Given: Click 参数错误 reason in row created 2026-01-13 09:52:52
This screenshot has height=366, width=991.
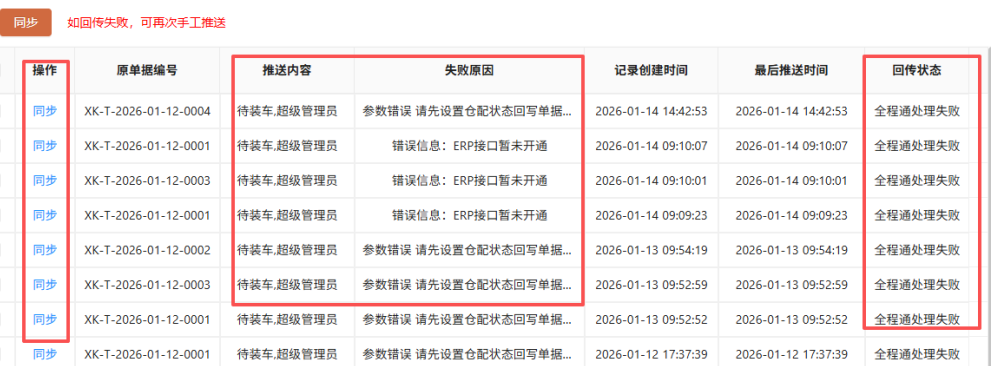Looking at the screenshot, I should click(x=468, y=320).
